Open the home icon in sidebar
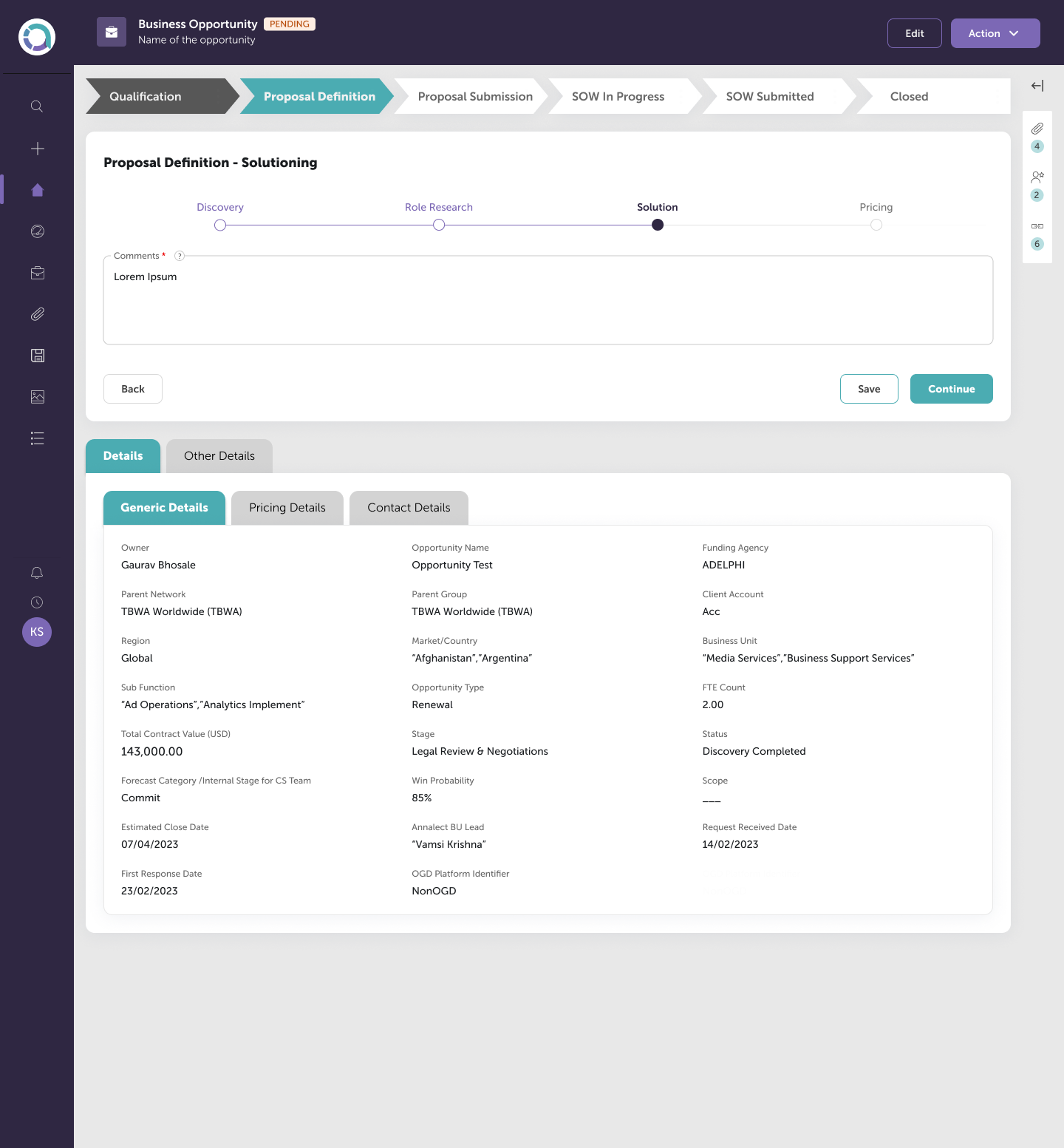Viewport: 1064px width, 1148px height. (x=37, y=190)
